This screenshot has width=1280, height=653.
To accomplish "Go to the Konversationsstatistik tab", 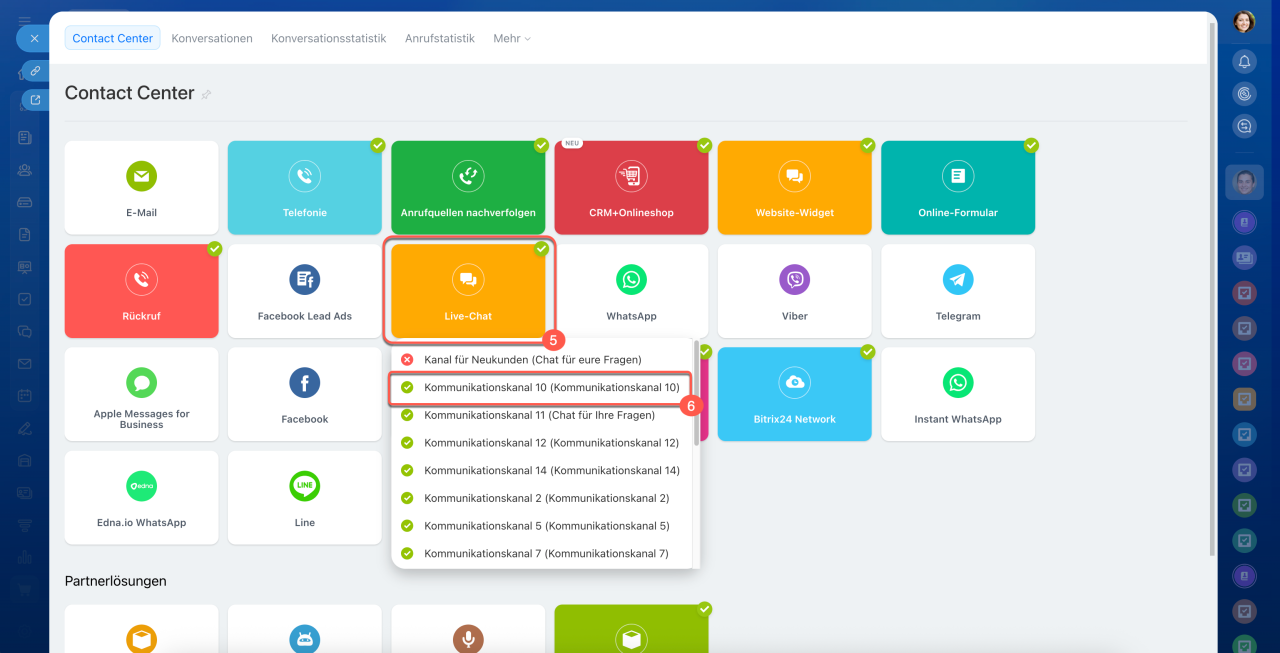I will 328,38.
